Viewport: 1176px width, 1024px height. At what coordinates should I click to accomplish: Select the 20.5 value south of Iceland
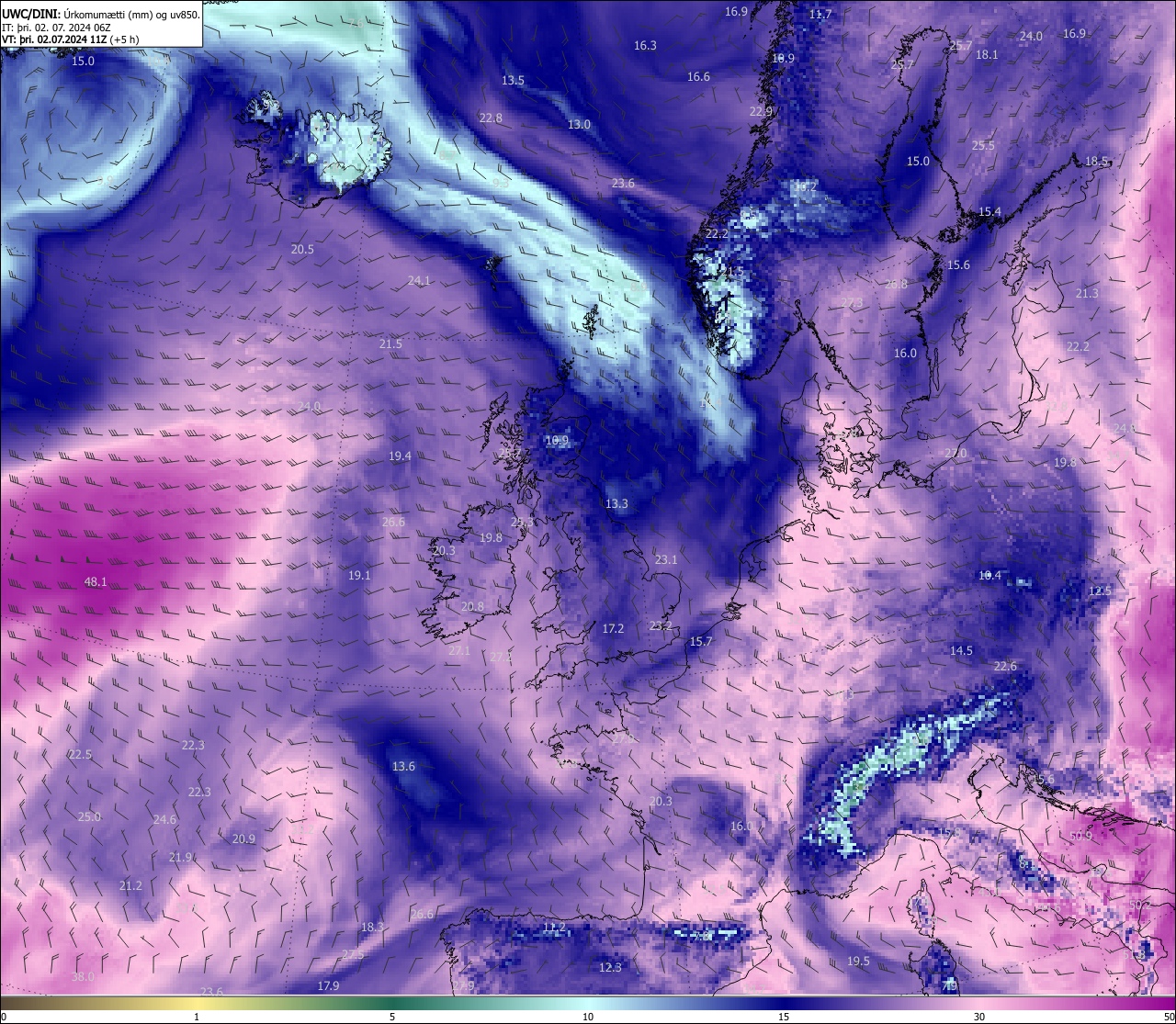[x=302, y=250]
